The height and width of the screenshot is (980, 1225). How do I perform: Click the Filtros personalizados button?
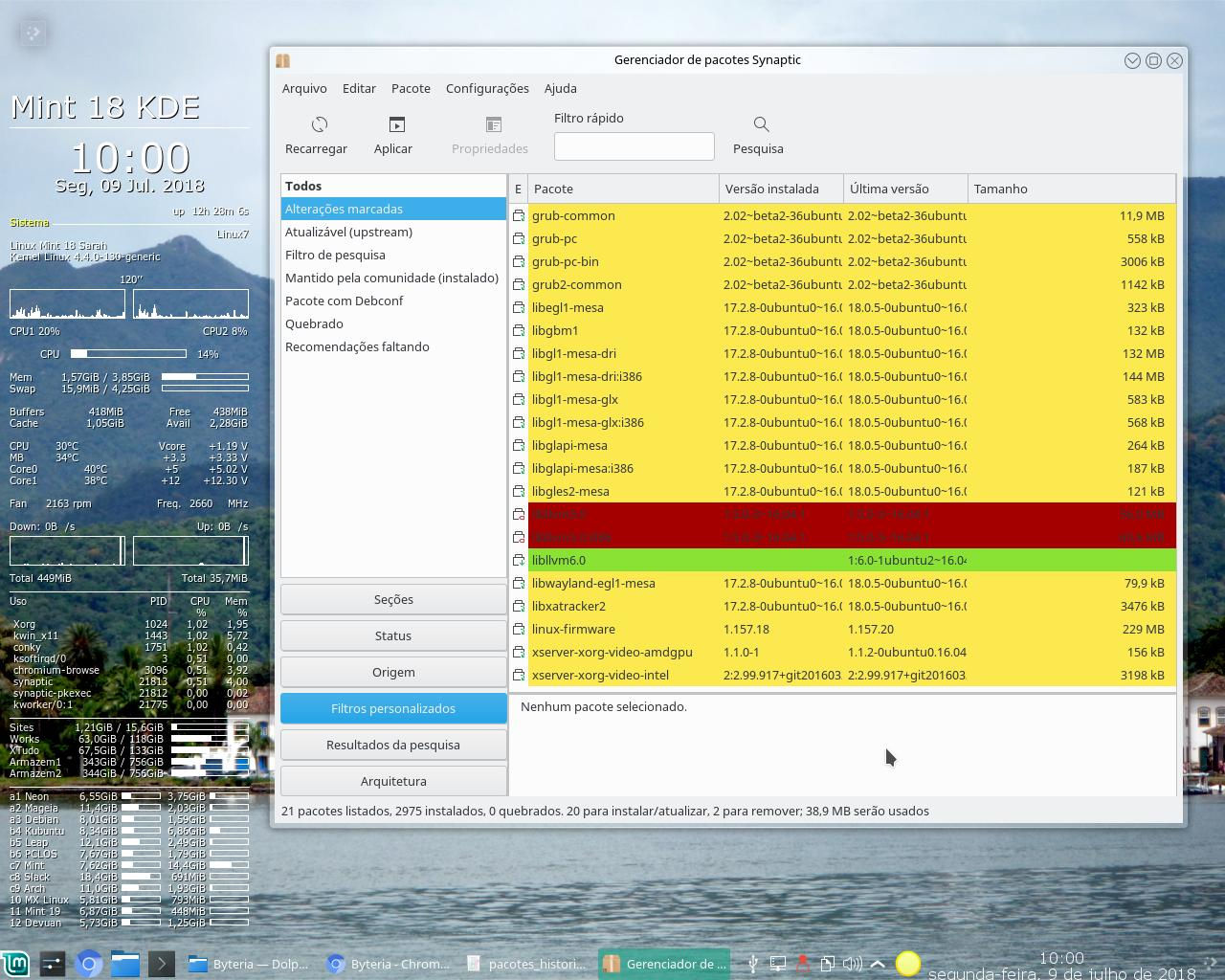click(x=392, y=708)
